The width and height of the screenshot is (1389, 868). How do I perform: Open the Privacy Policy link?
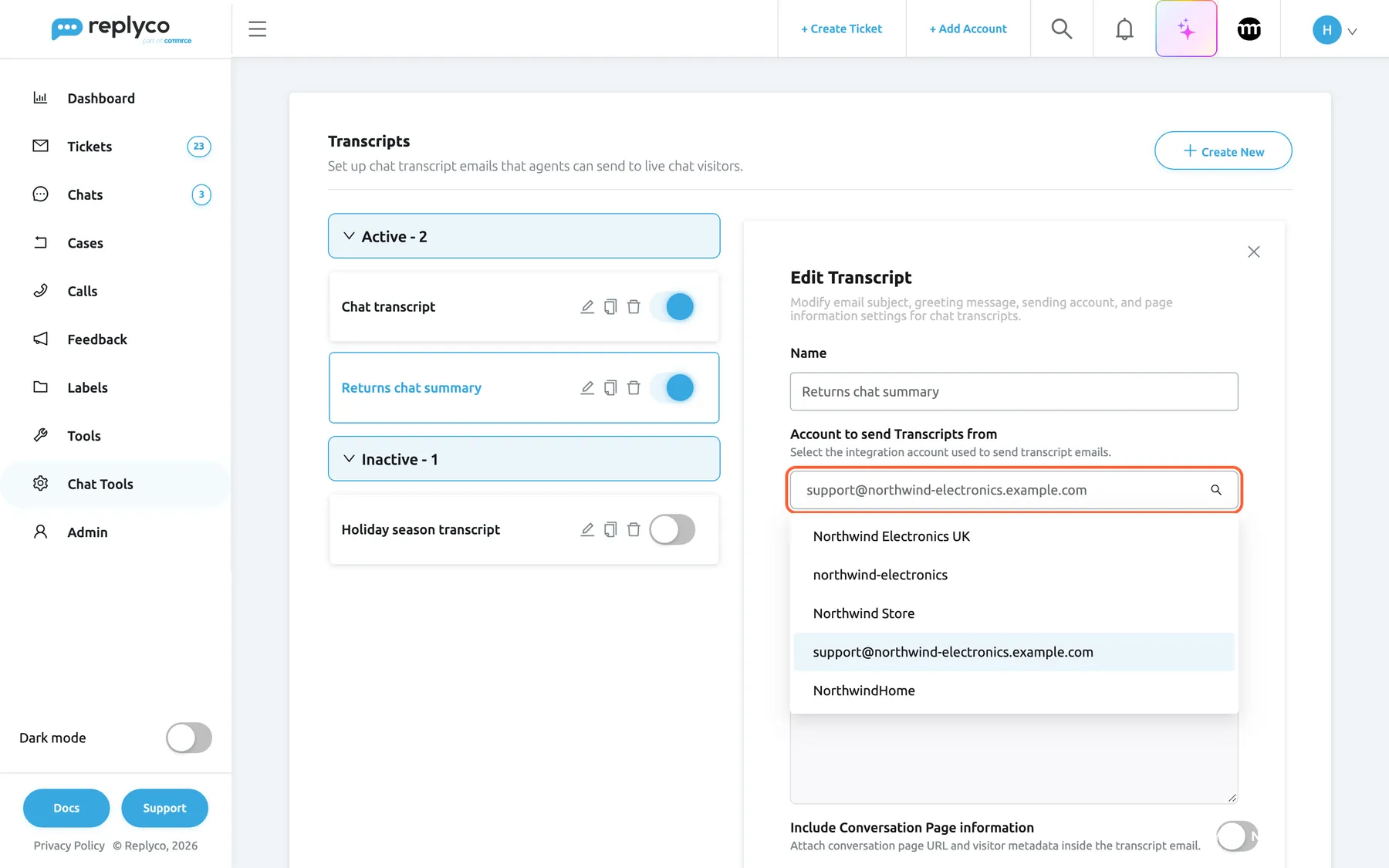click(x=69, y=846)
